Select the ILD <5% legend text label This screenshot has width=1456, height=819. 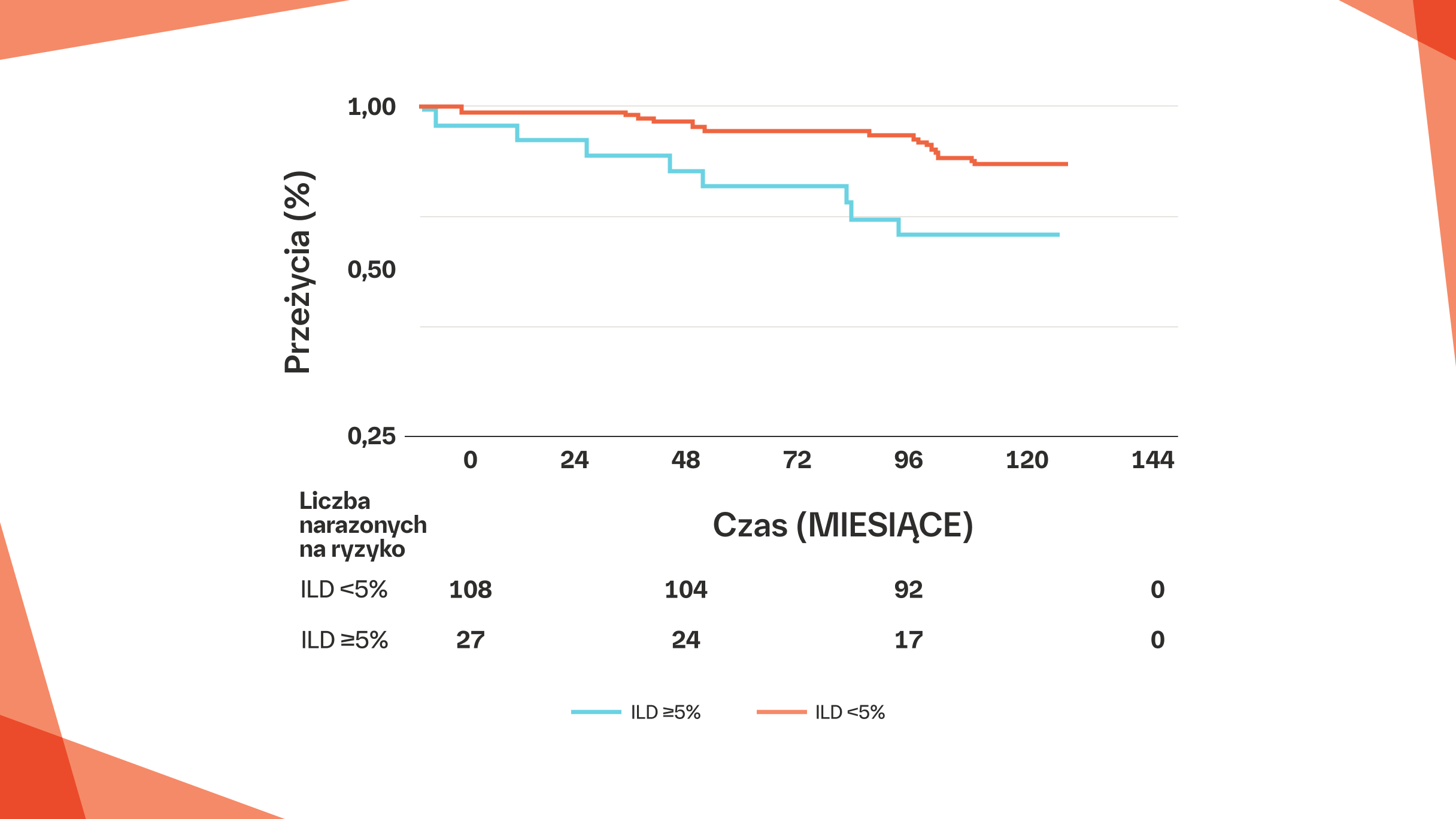(850, 712)
